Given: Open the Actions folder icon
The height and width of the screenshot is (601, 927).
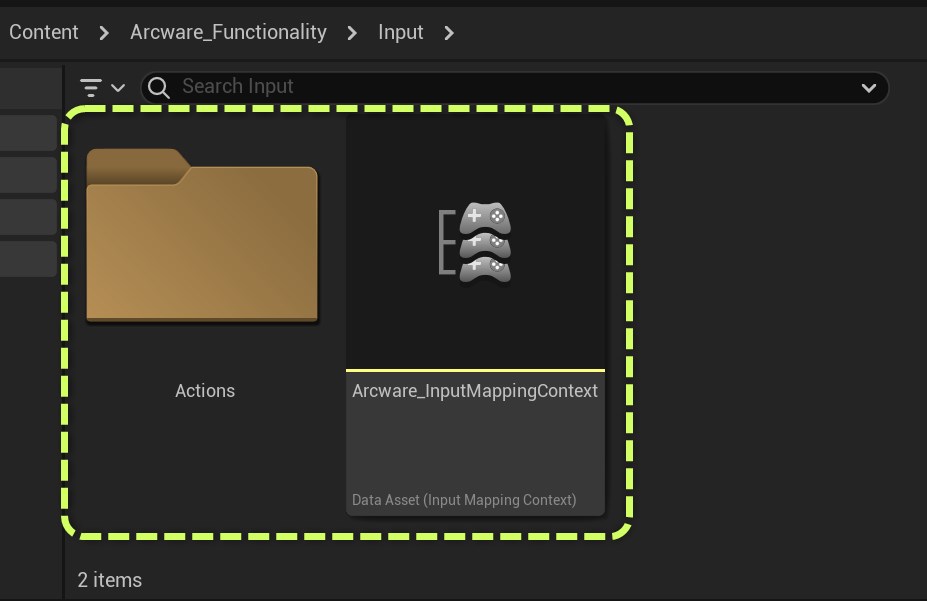Looking at the screenshot, I should click(x=202, y=238).
